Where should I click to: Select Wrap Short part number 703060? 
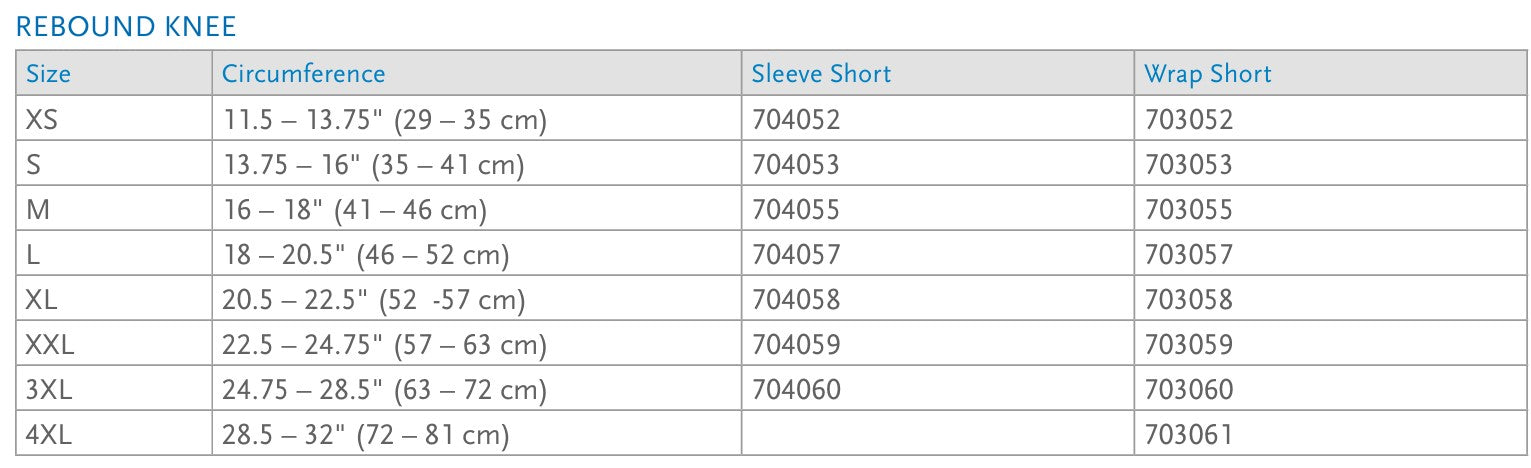click(1189, 390)
